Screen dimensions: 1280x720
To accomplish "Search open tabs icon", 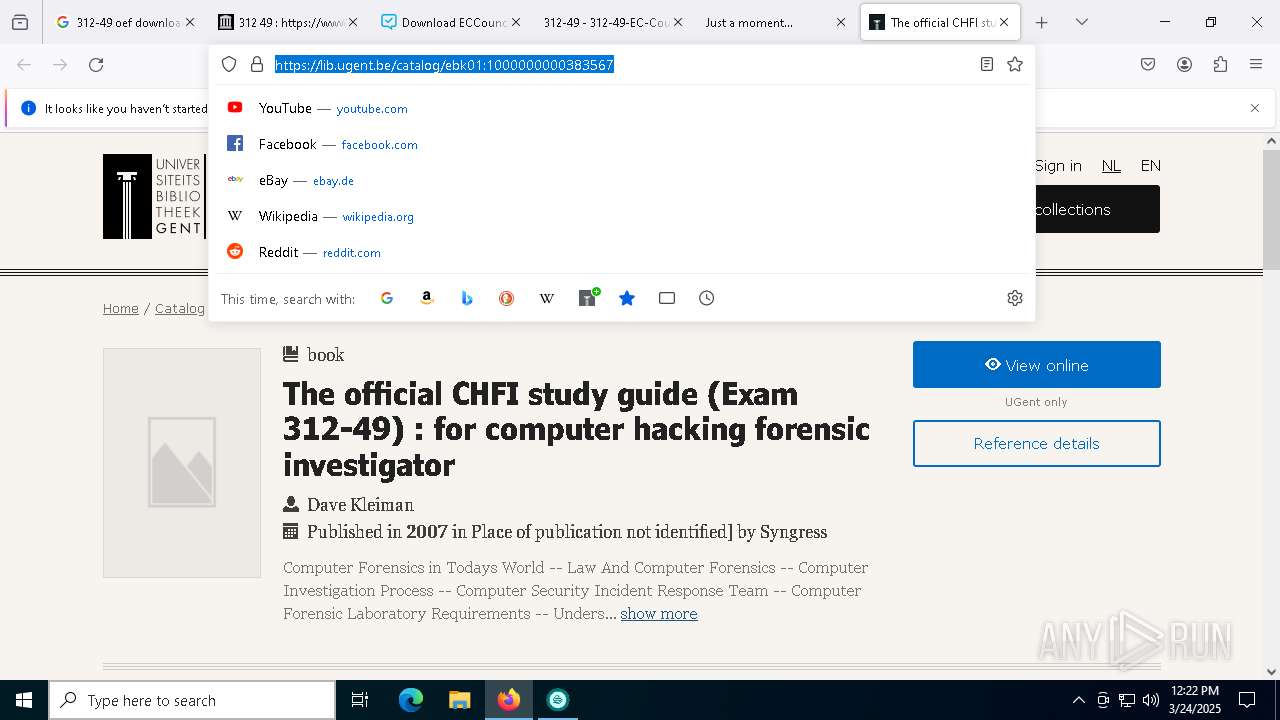I will coord(667,298).
